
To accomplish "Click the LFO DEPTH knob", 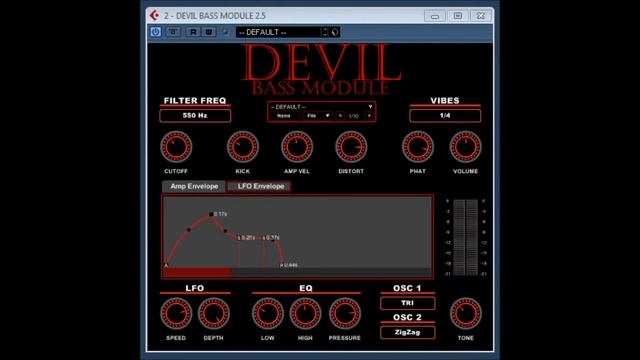I will tap(213, 313).
